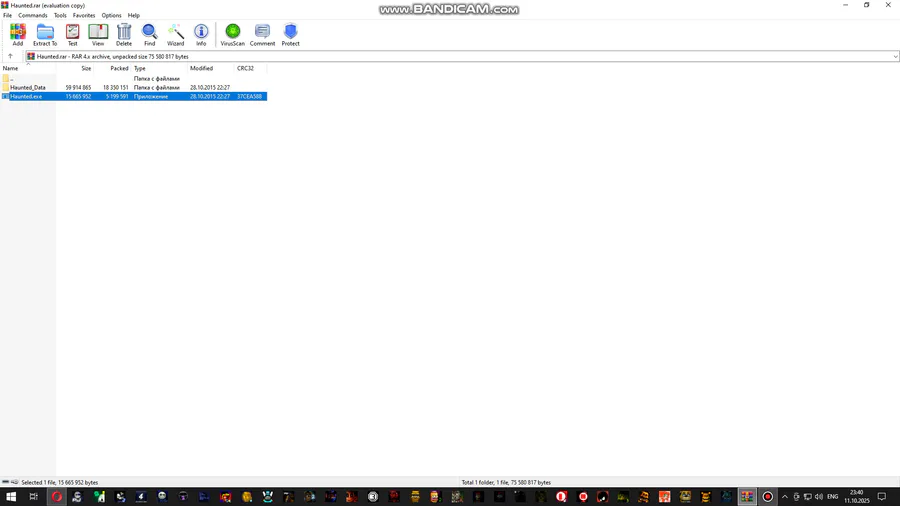900x506 pixels.
Task: Open the Commands menu
Action: 33,15
